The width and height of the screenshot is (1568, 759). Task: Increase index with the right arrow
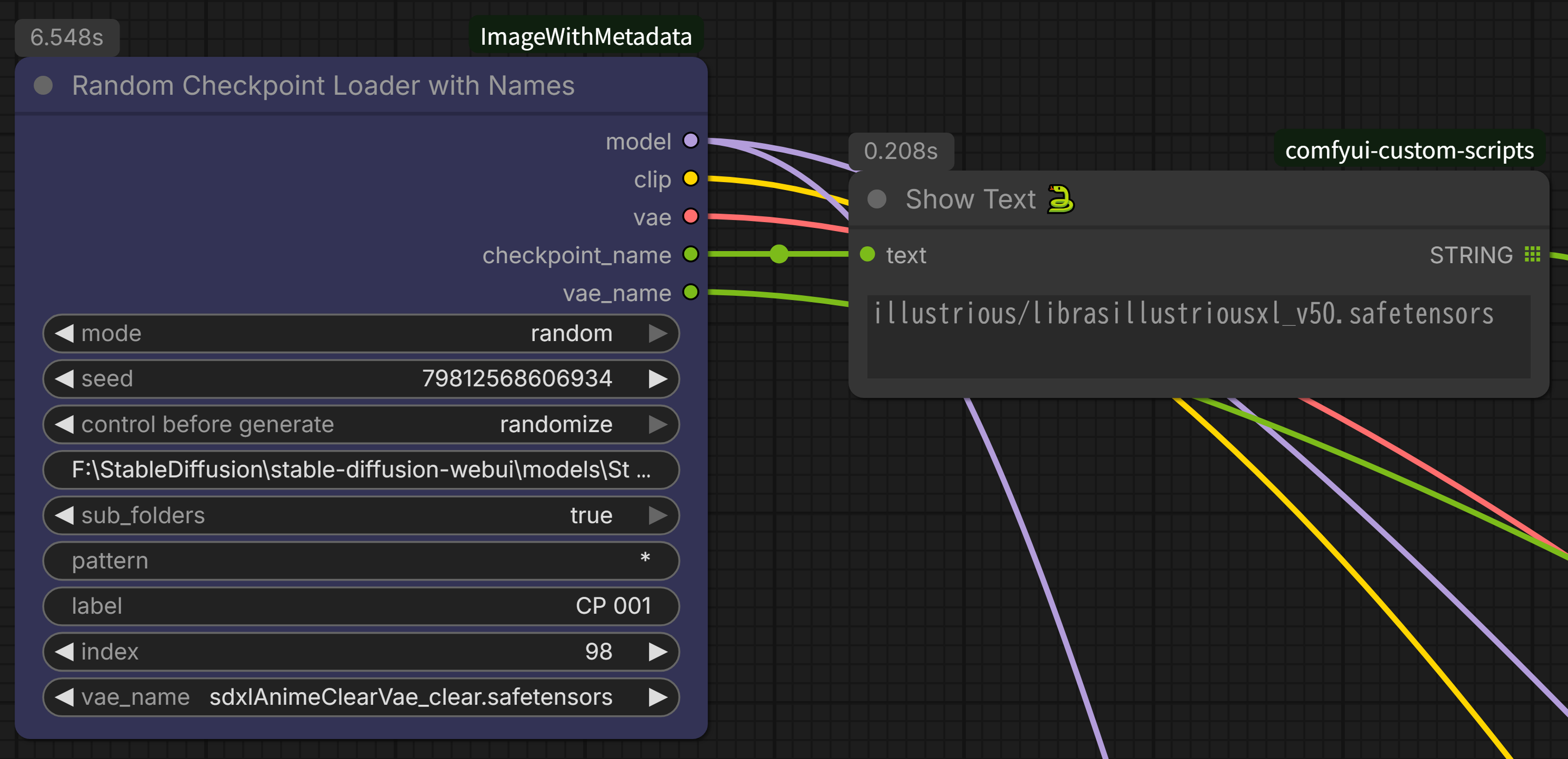(x=658, y=651)
